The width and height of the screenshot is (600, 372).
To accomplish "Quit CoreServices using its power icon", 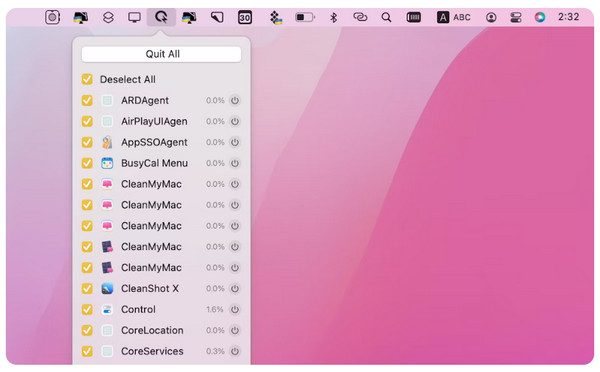I will pyautogui.click(x=235, y=351).
